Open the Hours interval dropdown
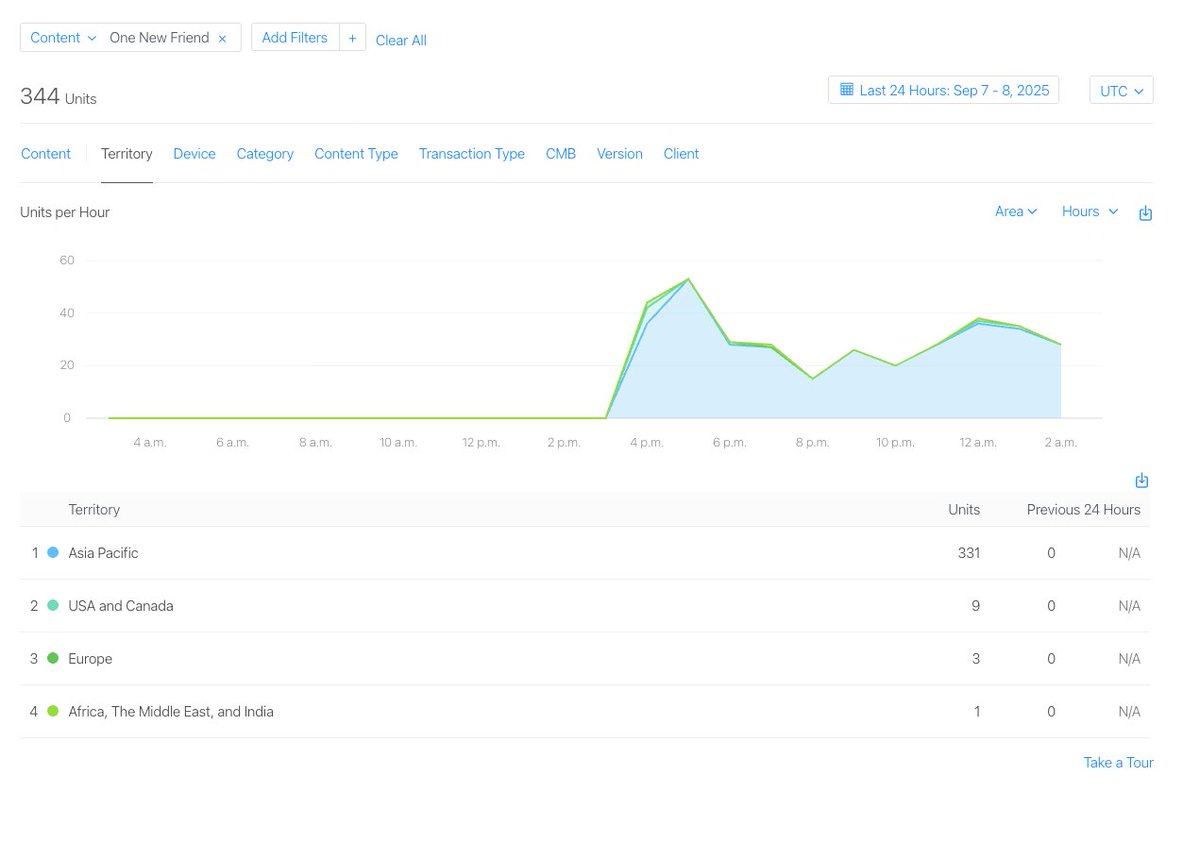The width and height of the screenshot is (1200, 843). point(1090,211)
